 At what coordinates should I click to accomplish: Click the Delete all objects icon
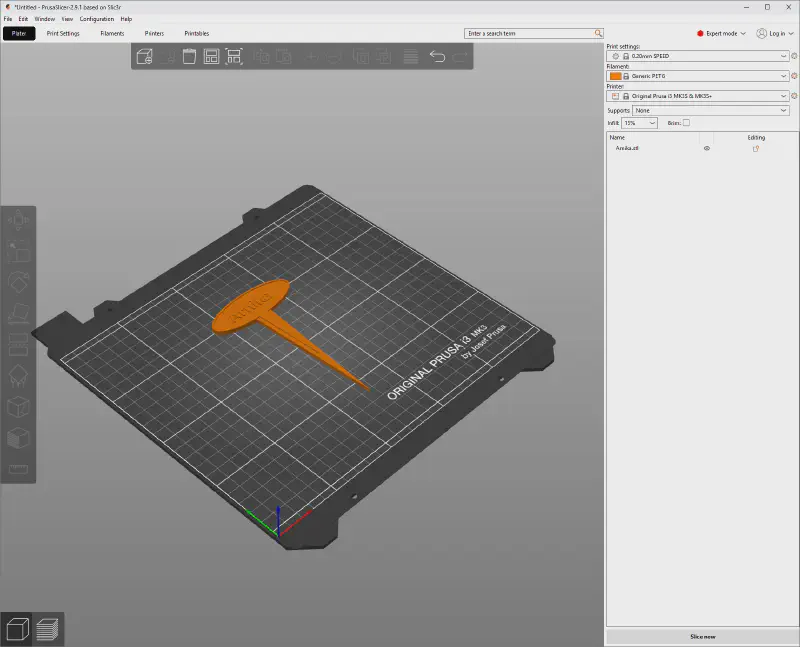pos(189,57)
